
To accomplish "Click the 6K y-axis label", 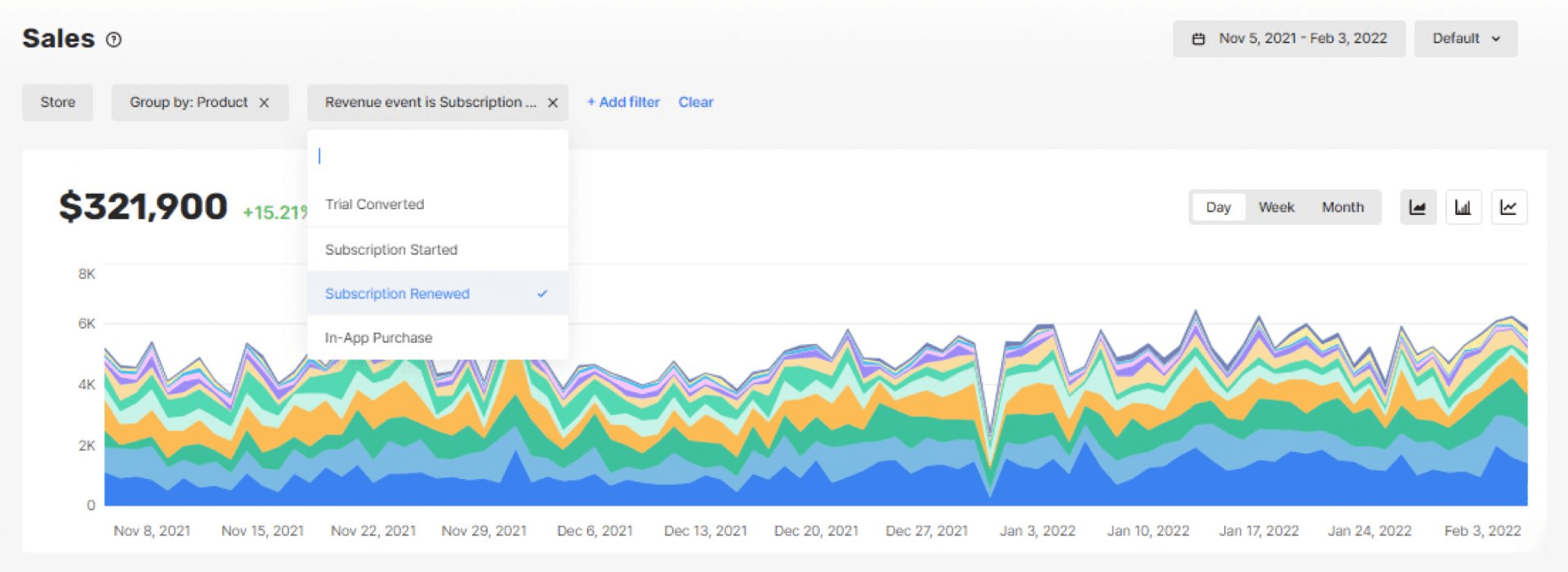I will pyautogui.click(x=87, y=324).
